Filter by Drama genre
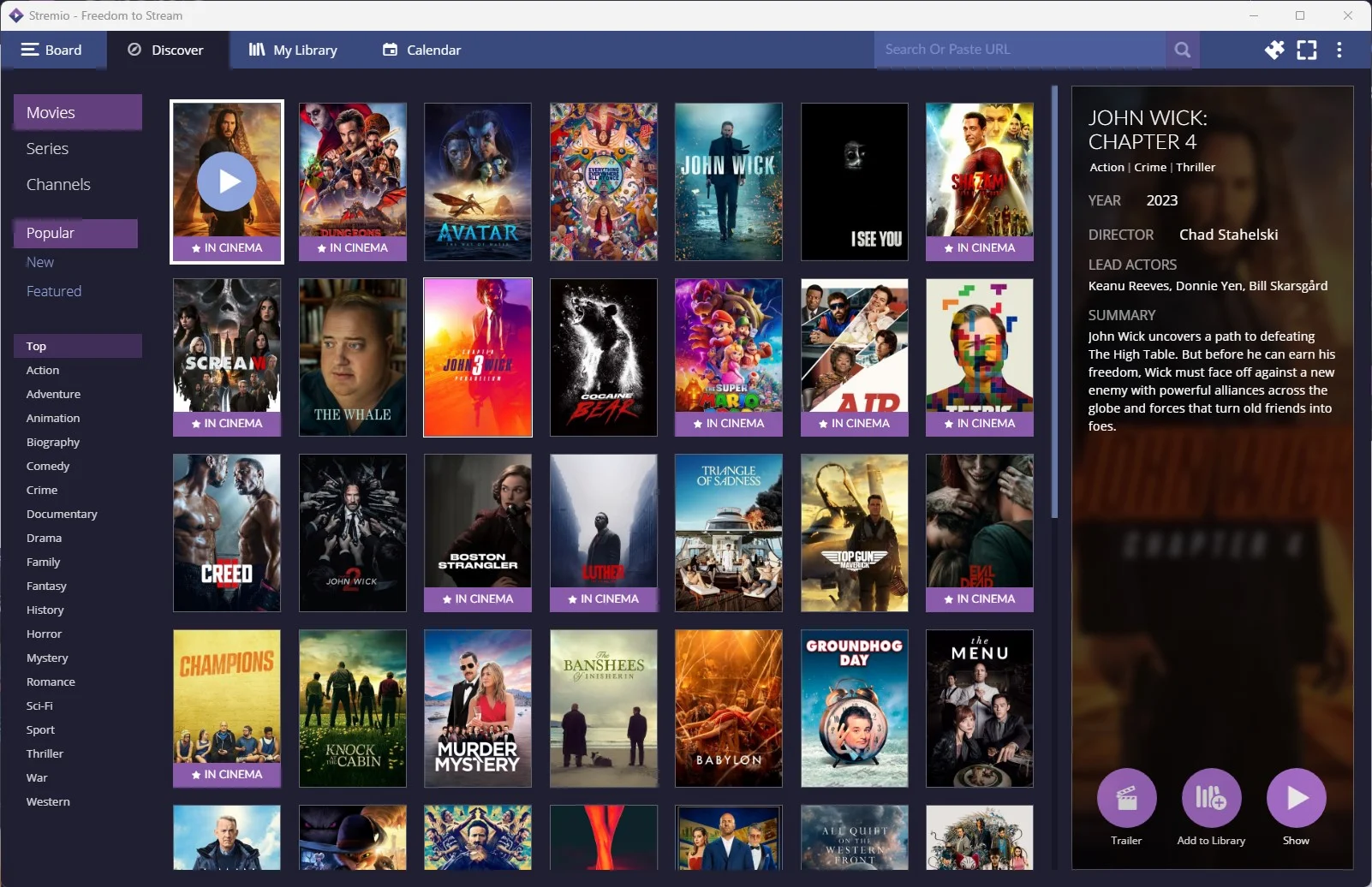The height and width of the screenshot is (887, 1372). pyautogui.click(x=44, y=538)
